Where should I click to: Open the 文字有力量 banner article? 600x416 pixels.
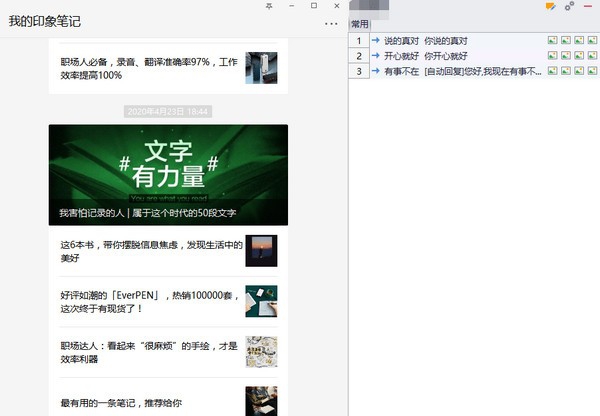pos(168,175)
